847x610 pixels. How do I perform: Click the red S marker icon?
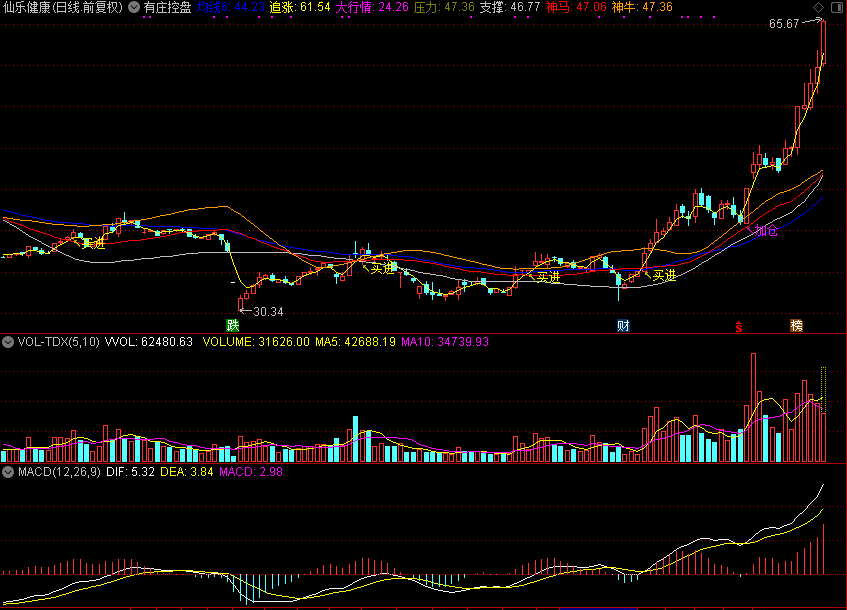pyautogui.click(x=738, y=326)
